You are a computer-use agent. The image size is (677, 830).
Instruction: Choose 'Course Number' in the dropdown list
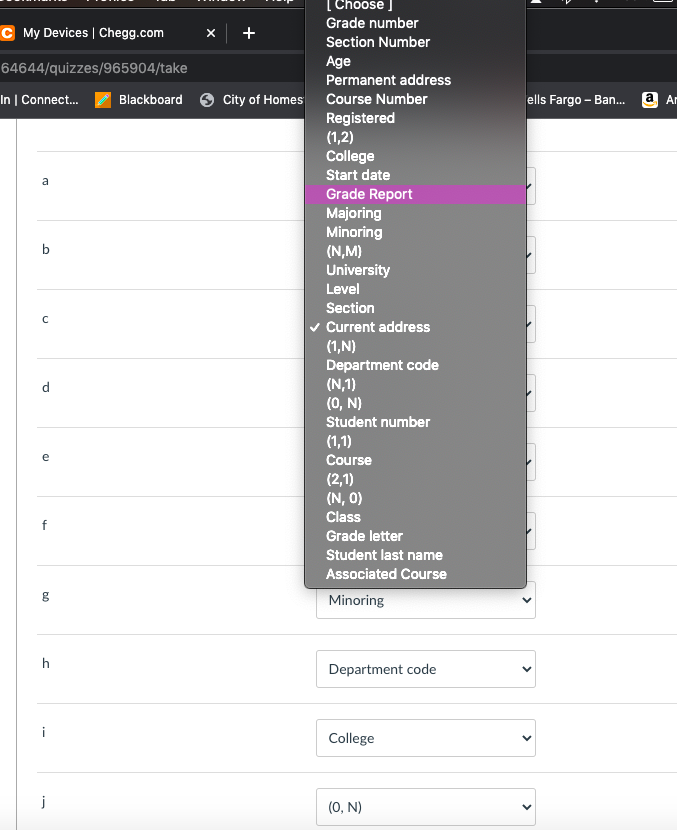416,100
